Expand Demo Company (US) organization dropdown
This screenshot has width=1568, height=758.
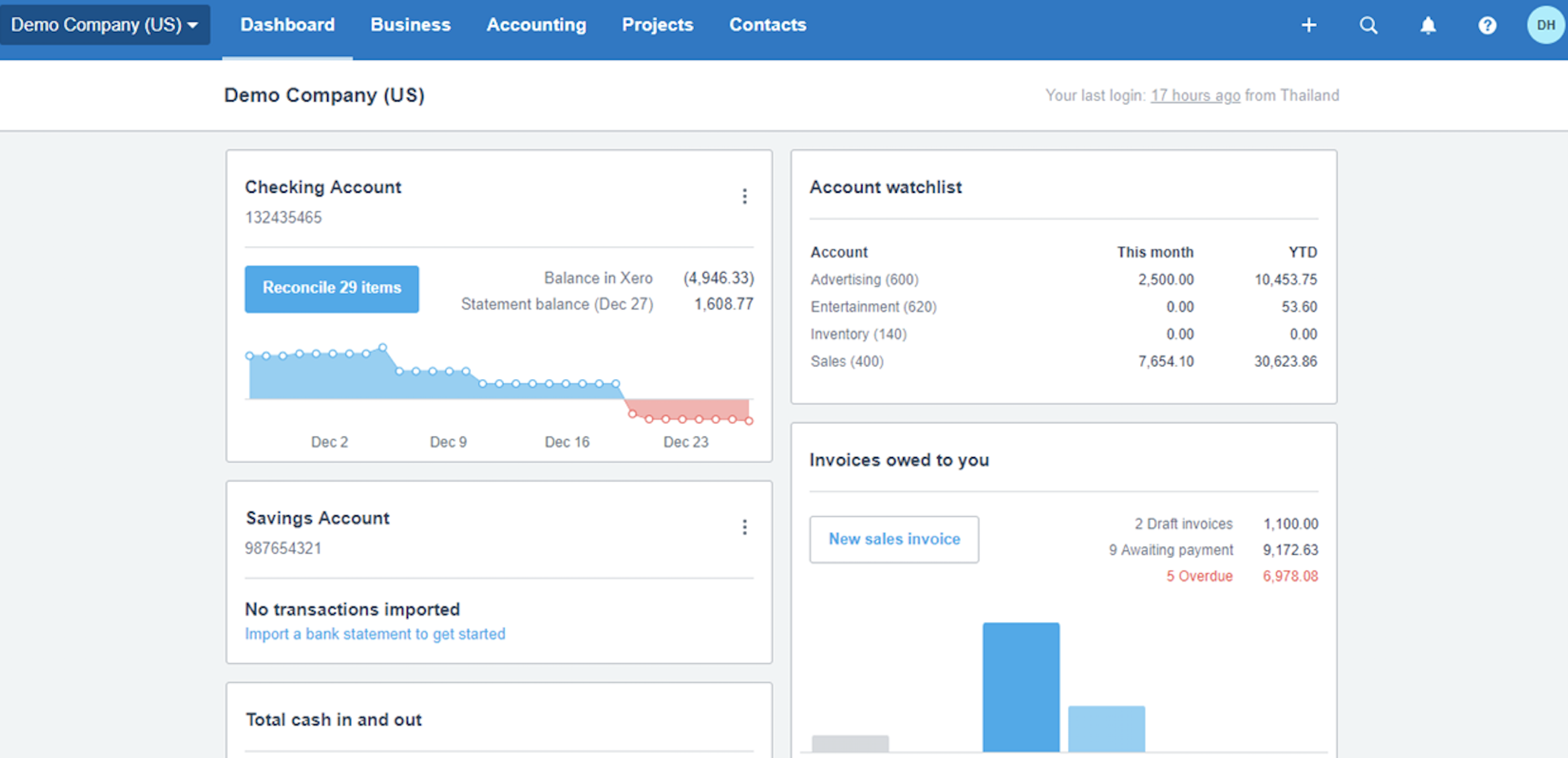(x=104, y=25)
